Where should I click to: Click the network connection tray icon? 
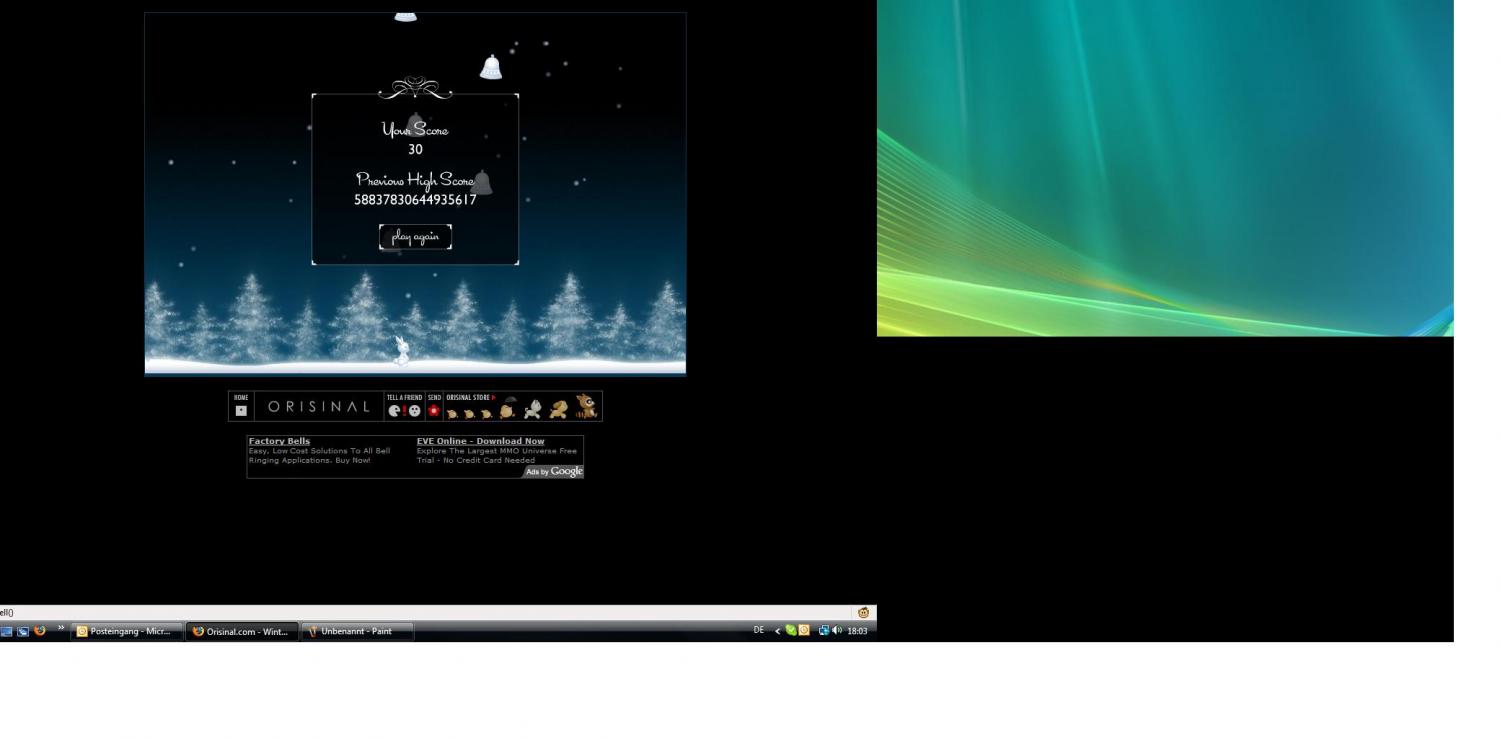(824, 631)
